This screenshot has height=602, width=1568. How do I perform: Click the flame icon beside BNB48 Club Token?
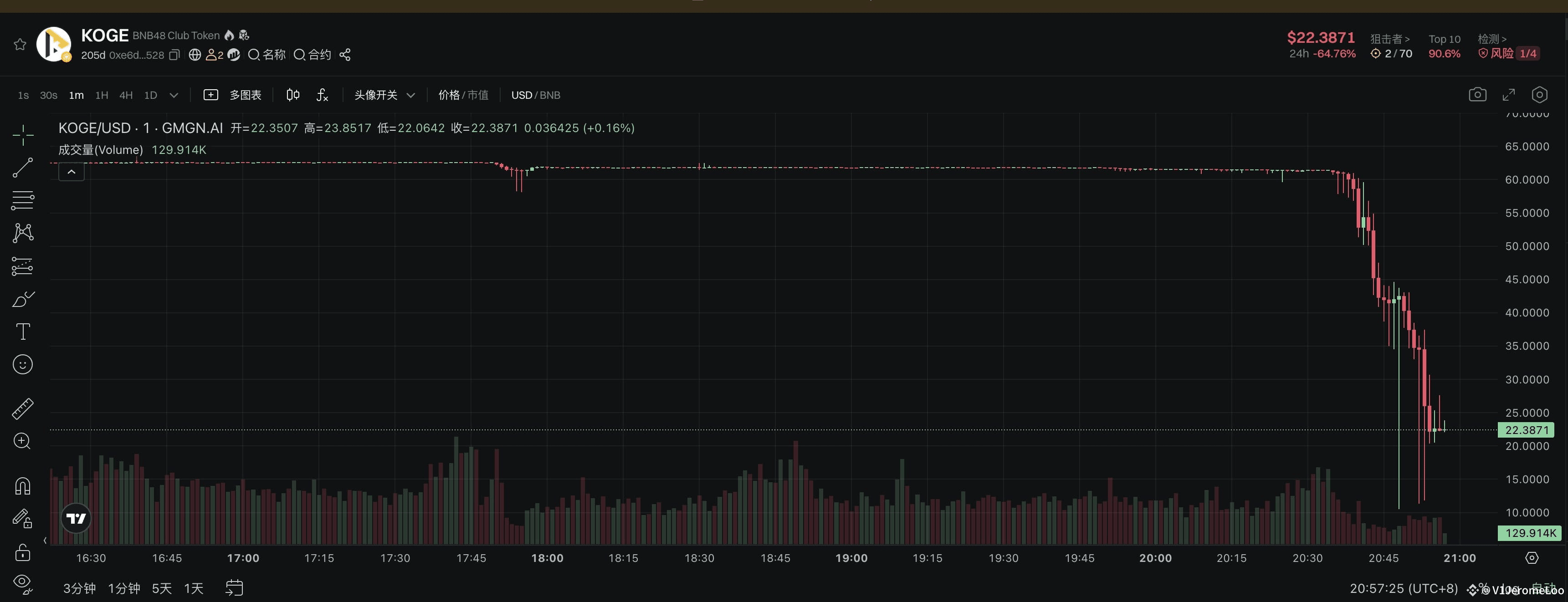(x=229, y=36)
